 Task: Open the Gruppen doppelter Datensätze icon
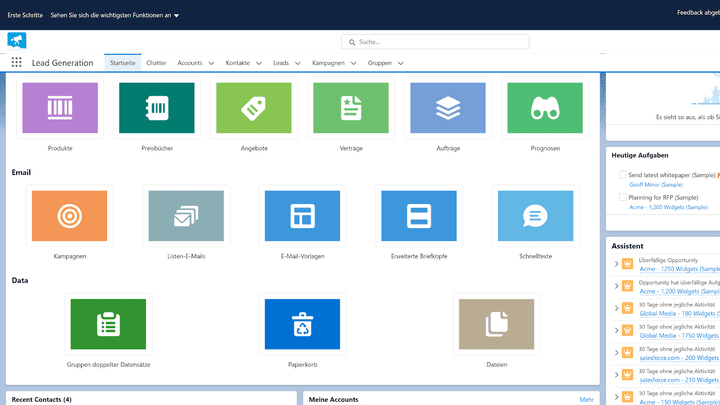108,323
